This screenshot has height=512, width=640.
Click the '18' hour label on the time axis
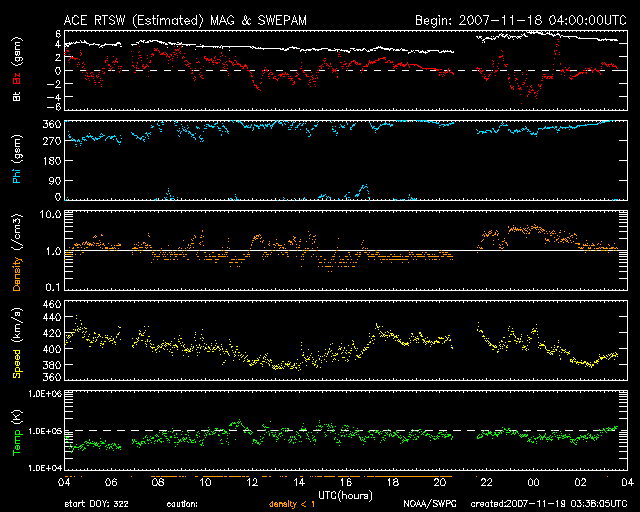393,483
